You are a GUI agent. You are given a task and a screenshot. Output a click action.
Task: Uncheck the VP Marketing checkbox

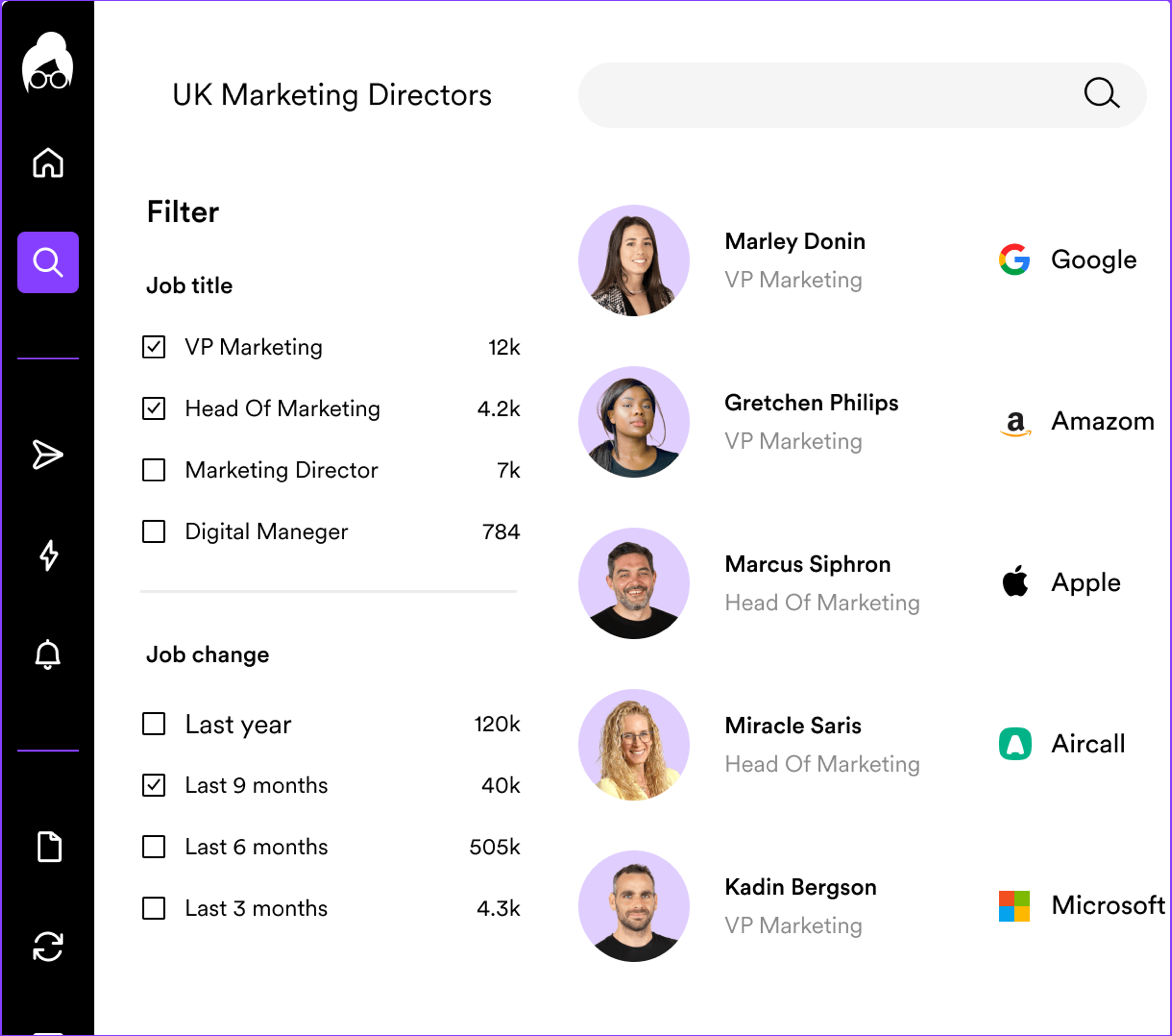154,347
